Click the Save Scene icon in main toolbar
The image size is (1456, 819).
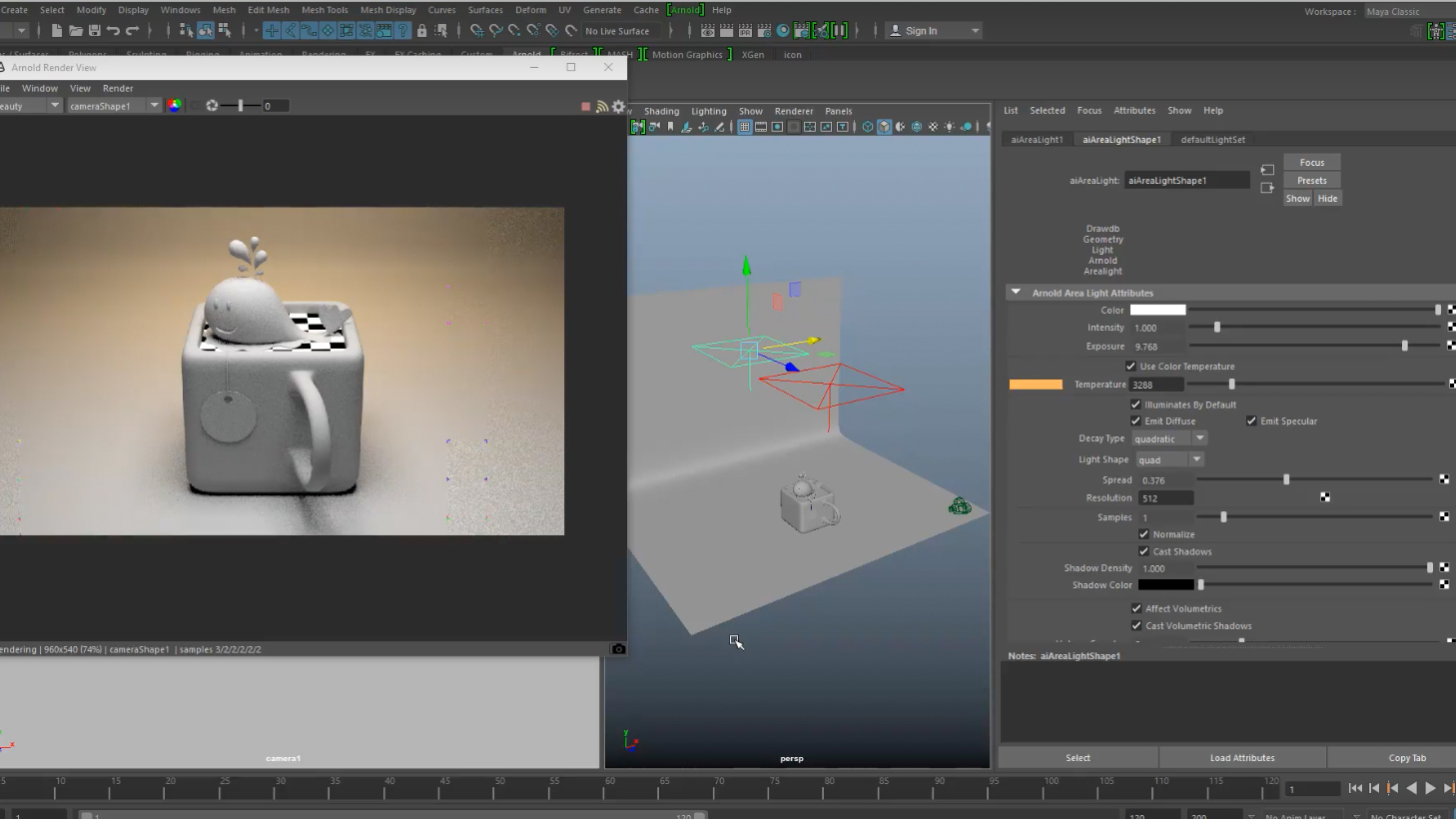(94, 31)
